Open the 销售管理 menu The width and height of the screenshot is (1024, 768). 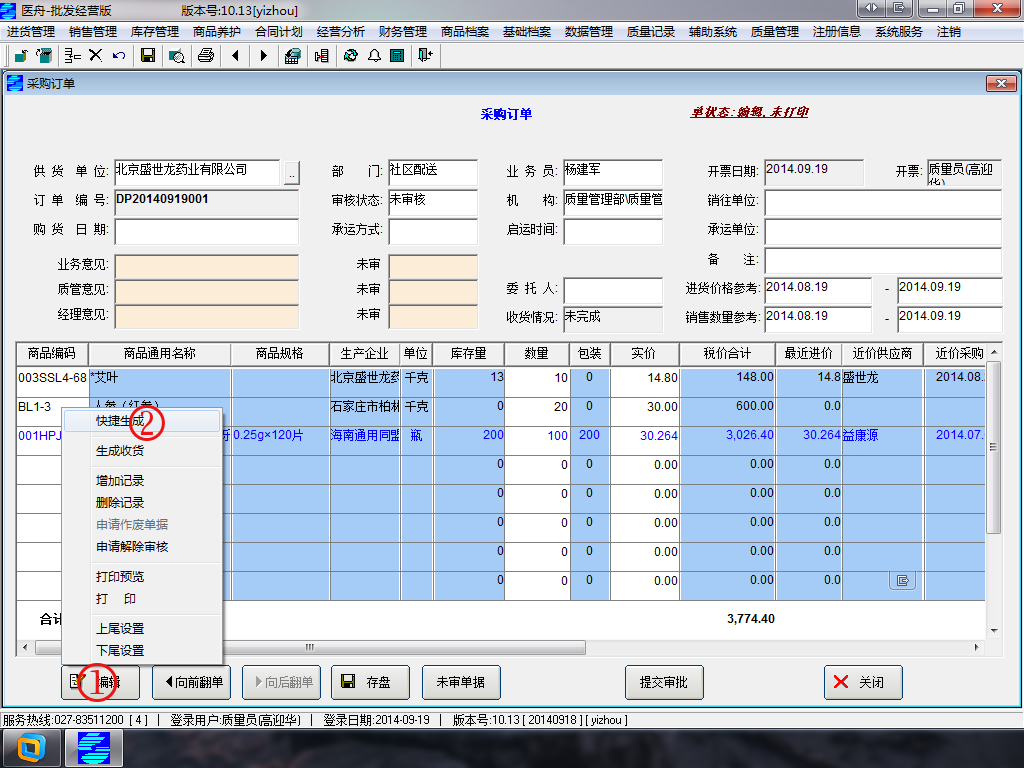tap(93, 31)
